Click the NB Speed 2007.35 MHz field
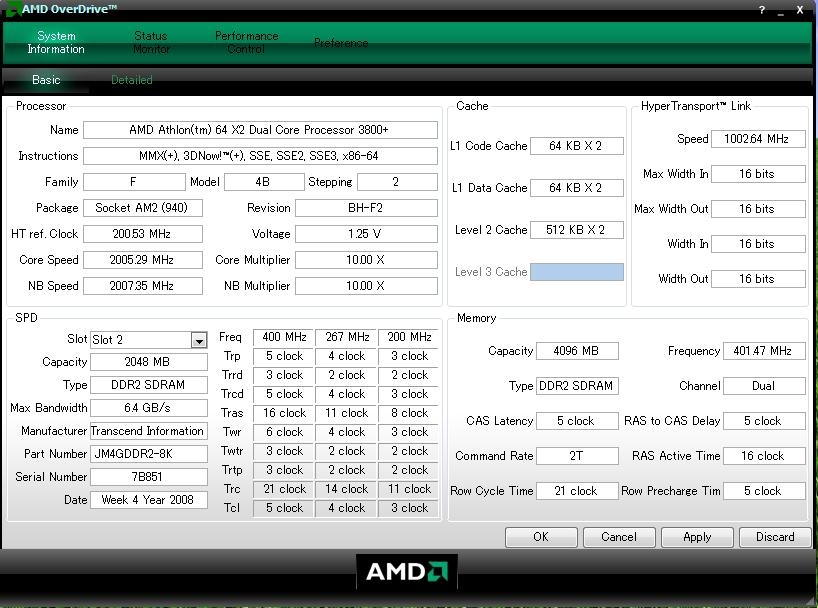This screenshot has width=818, height=608. coord(142,286)
